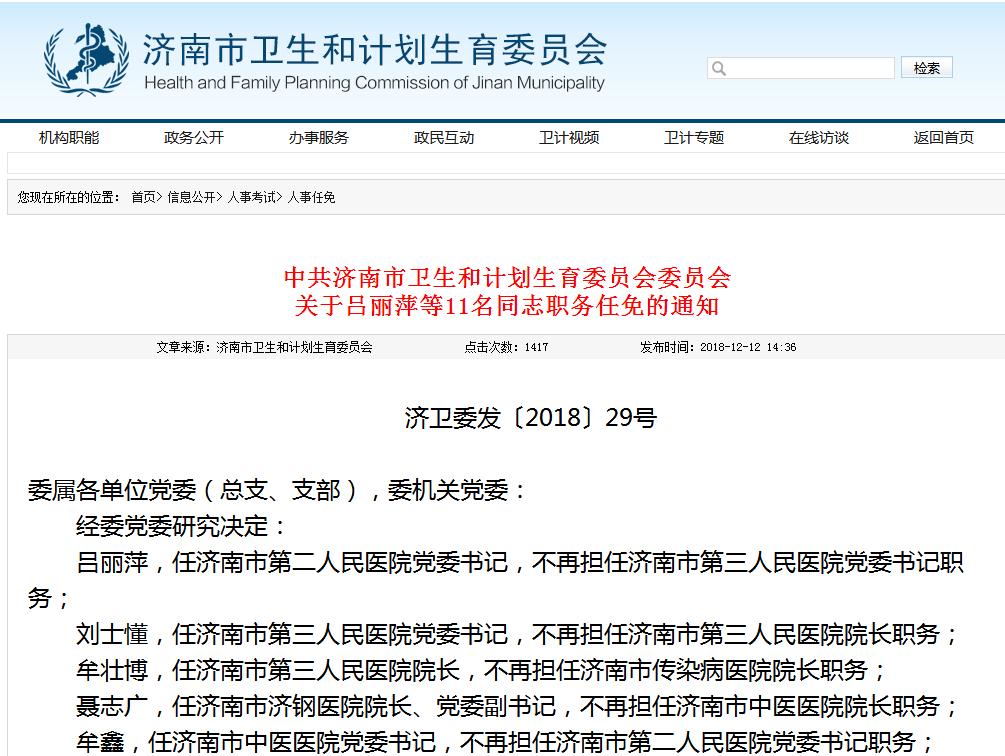Click the magnifier icon in search box
The width and height of the screenshot is (1005, 756).
716,67
